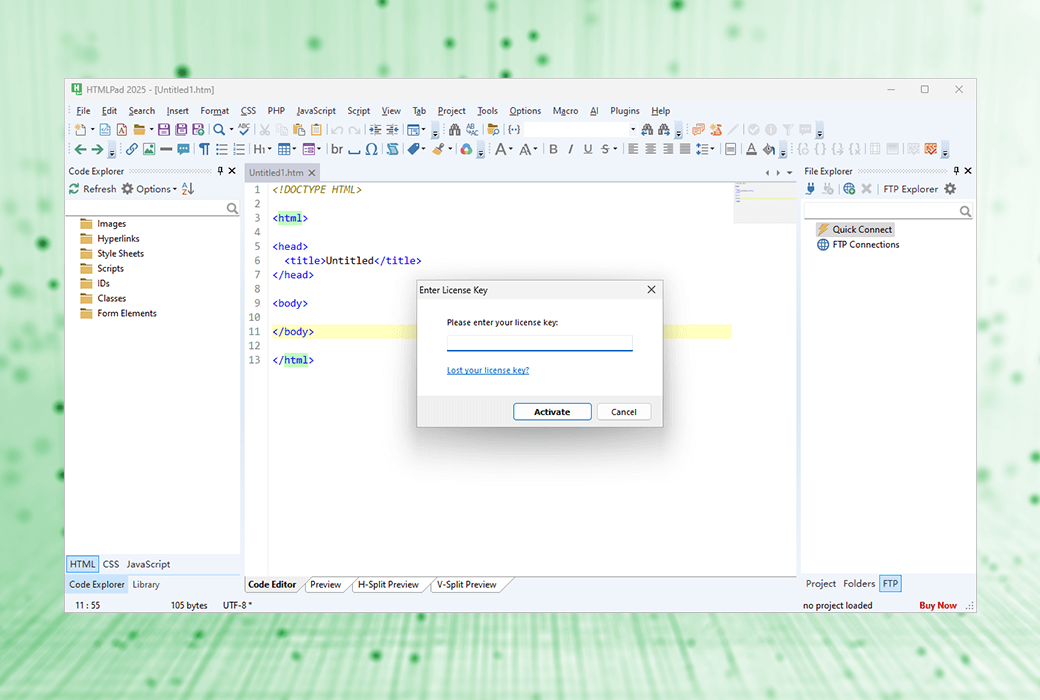Viewport: 1040px width, 700px height.
Task: Click the non-breaking space icon
Action: click(x=354, y=151)
